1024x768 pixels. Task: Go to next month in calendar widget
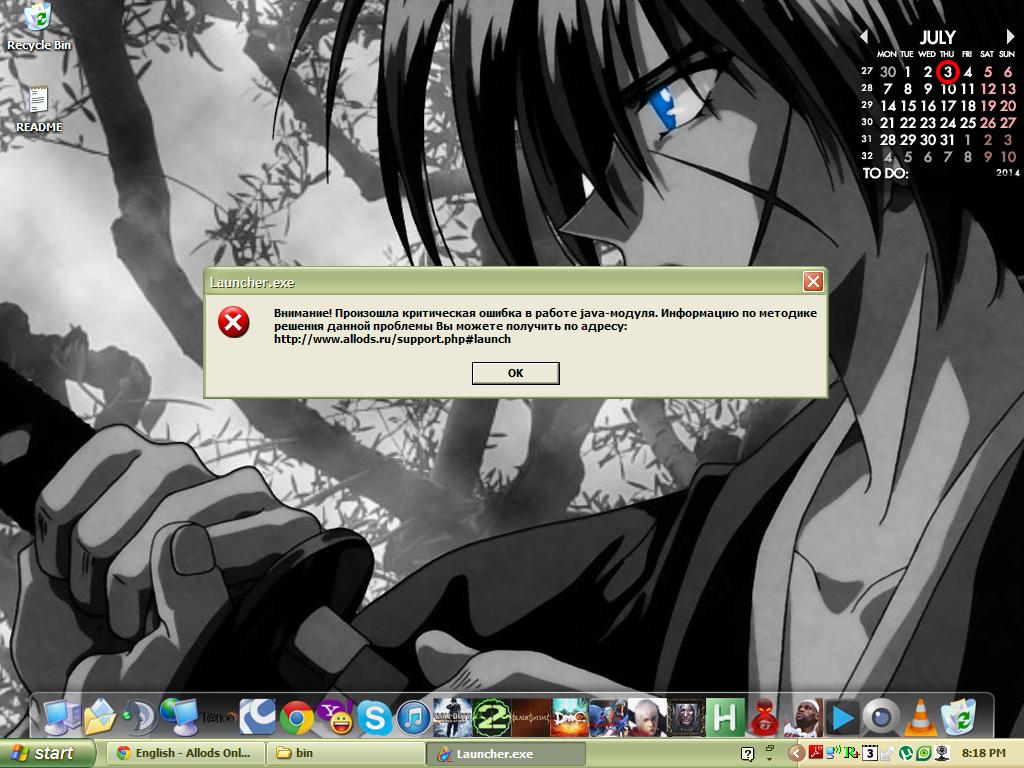1010,37
